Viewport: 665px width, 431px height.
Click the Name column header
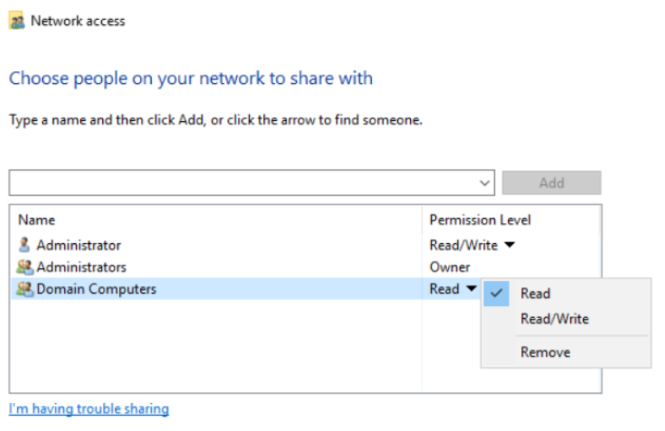(36, 220)
